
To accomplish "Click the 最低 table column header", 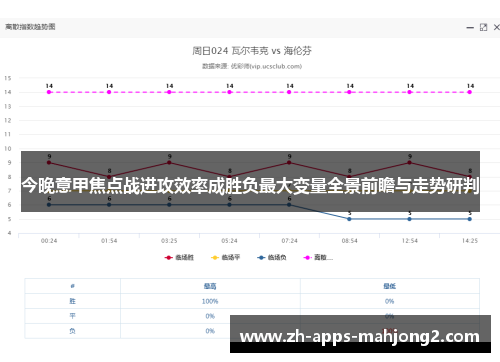I will [389, 286].
